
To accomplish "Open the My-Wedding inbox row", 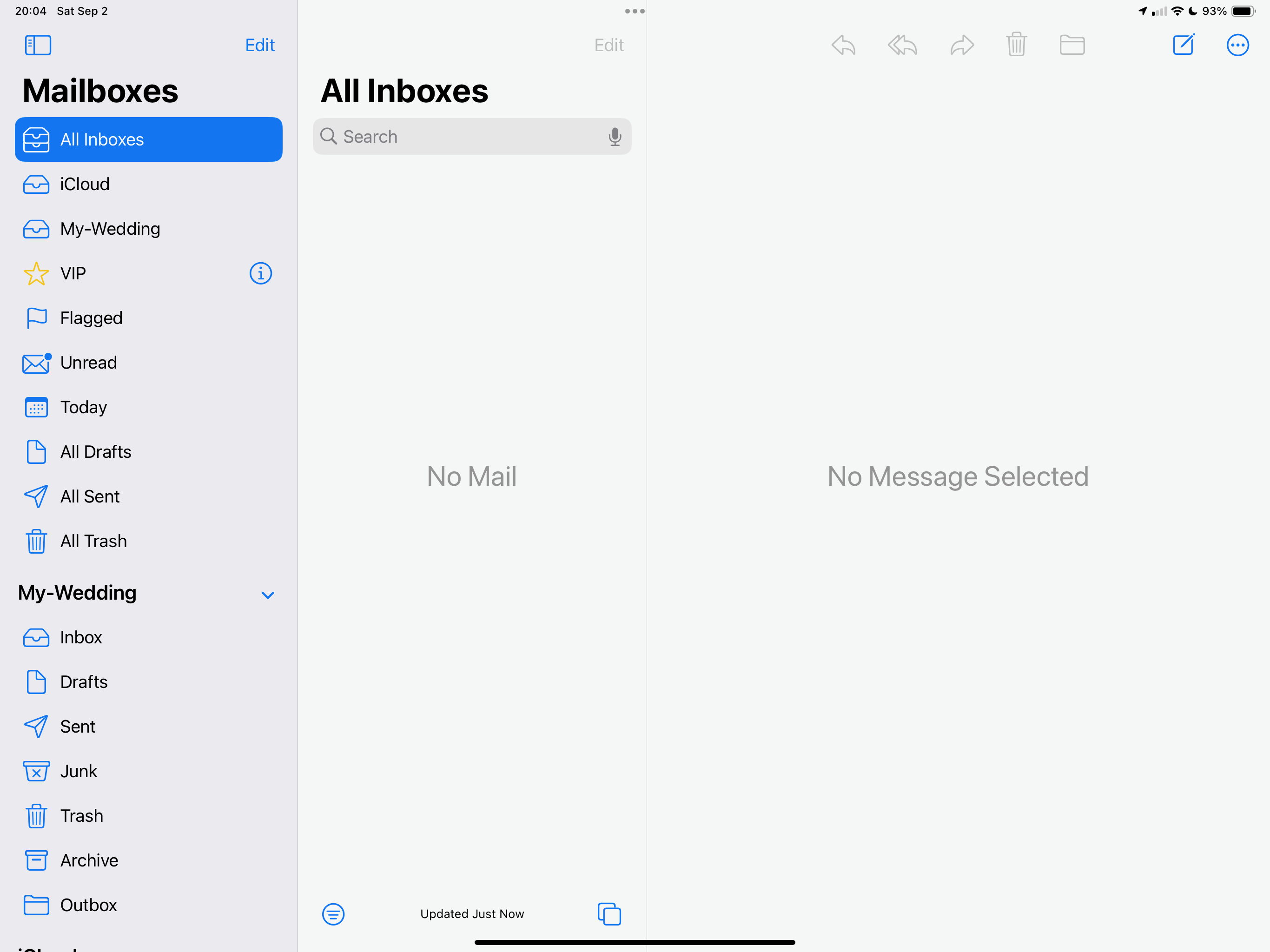I will pyautogui.click(x=149, y=229).
